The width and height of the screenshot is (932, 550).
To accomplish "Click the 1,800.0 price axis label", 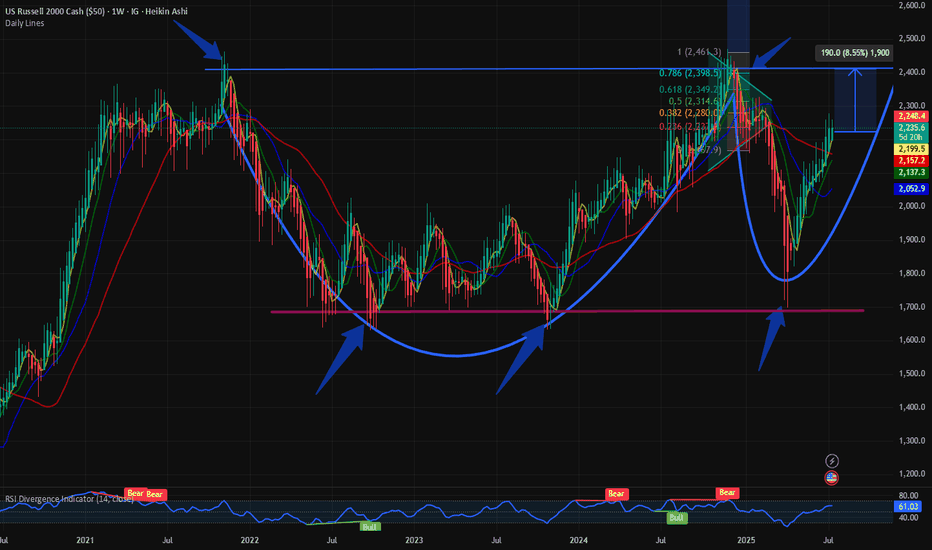I will (x=911, y=274).
